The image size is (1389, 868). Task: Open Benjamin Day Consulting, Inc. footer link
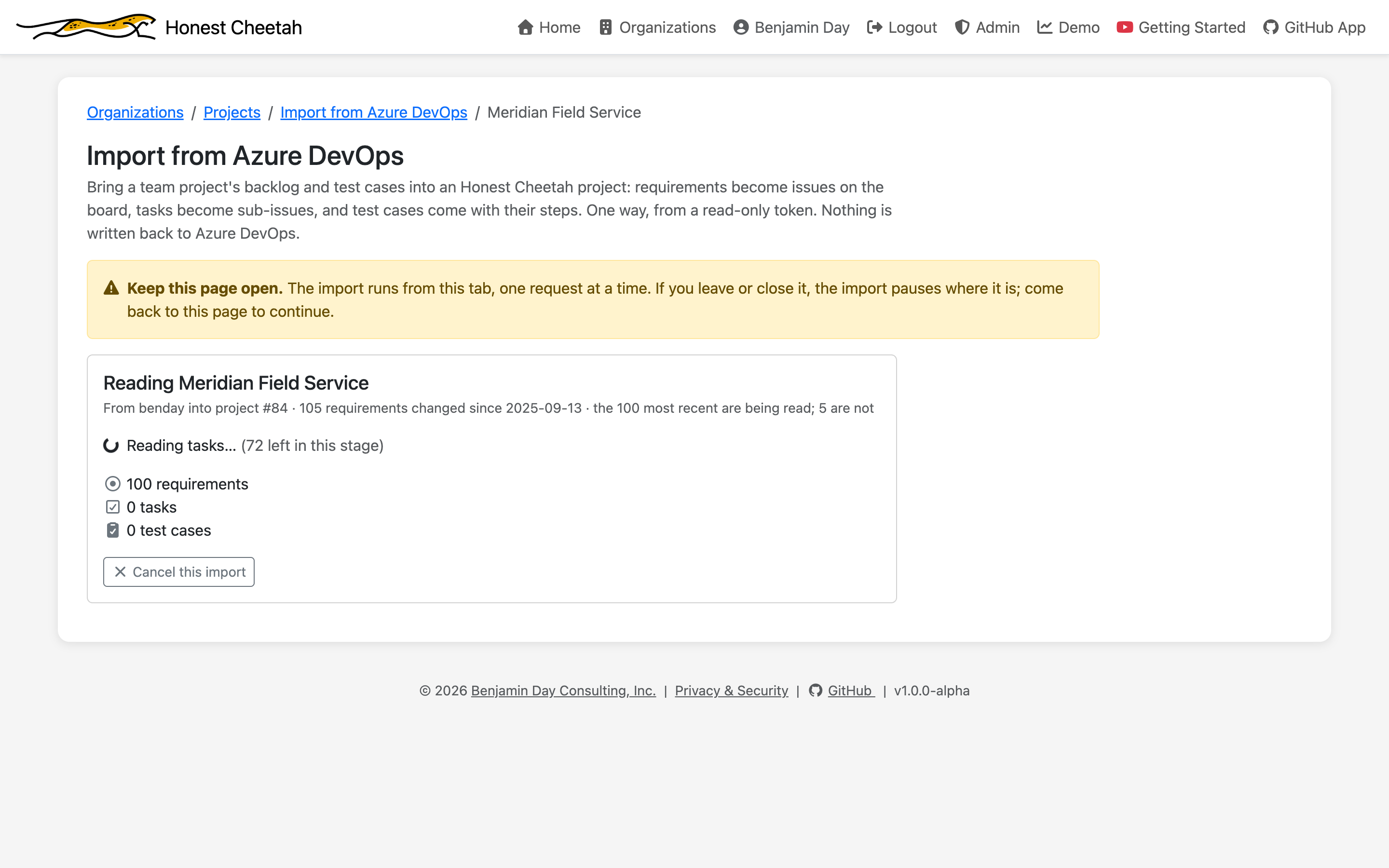point(563,691)
